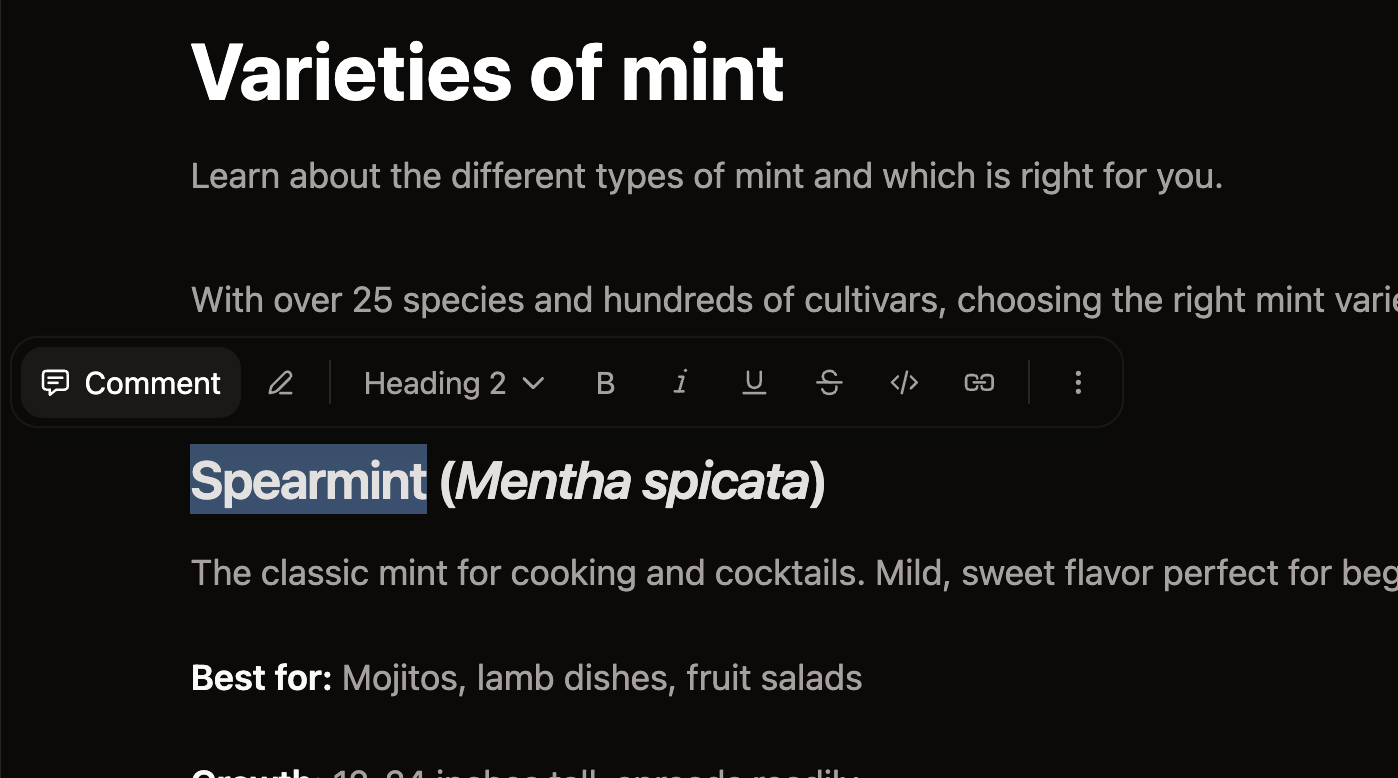The height and width of the screenshot is (778, 1398).
Task: Toggle bold formatting on selected text
Action: [605, 382]
